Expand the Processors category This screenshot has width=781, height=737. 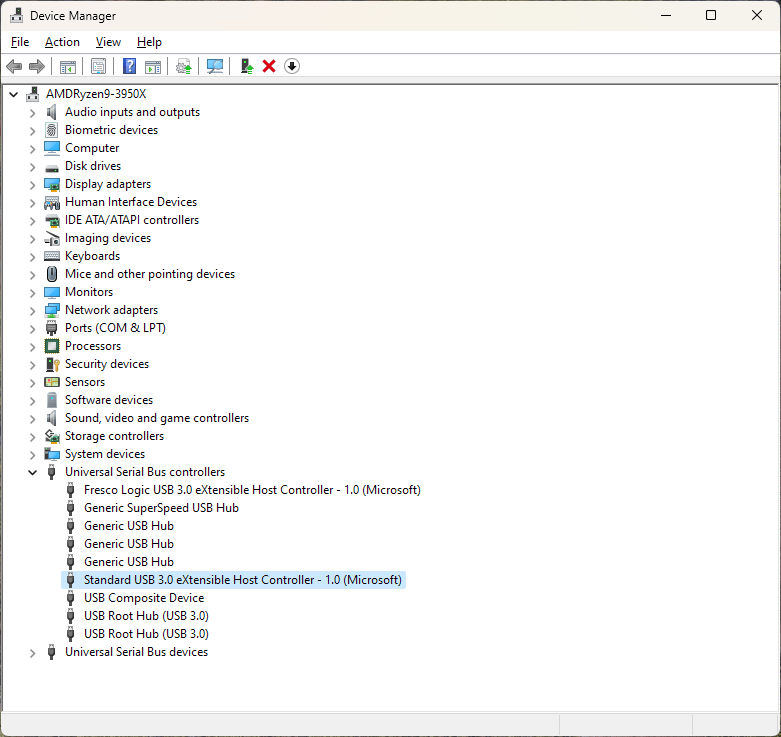pyautogui.click(x=32, y=347)
